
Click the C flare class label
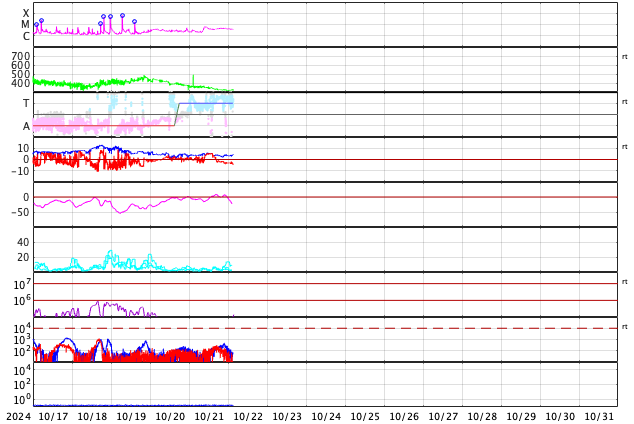pyautogui.click(x=26, y=36)
